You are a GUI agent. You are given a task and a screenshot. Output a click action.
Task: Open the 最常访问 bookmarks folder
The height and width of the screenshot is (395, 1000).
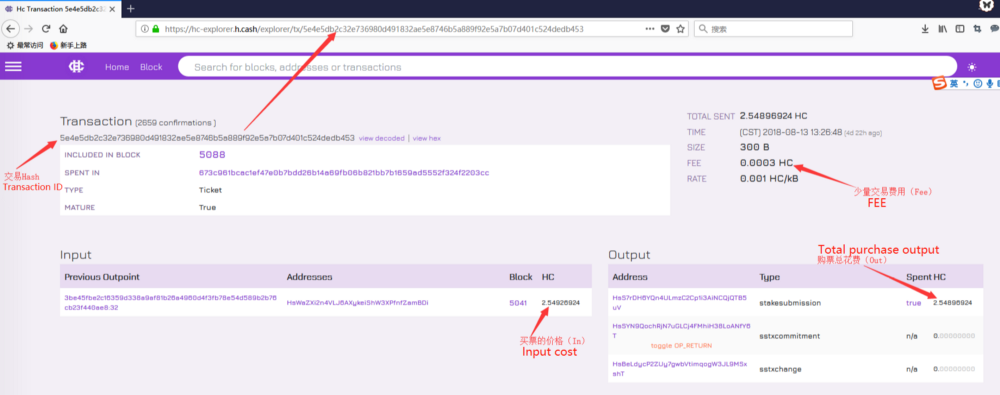click(x=25, y=45)
